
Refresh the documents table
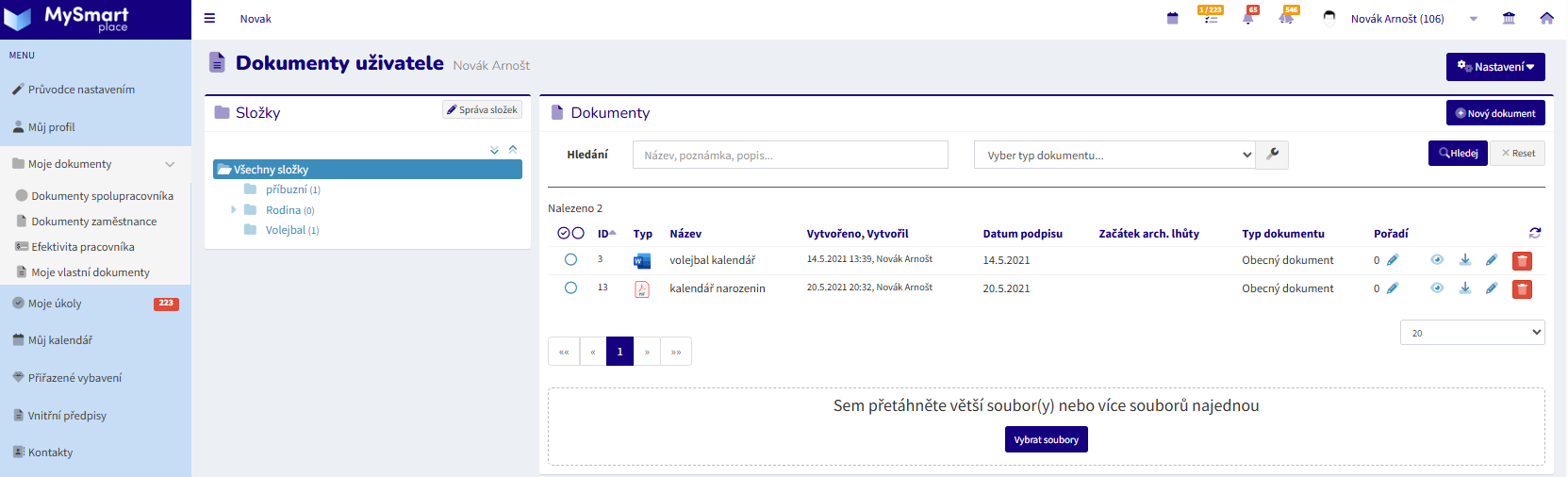1535,233
